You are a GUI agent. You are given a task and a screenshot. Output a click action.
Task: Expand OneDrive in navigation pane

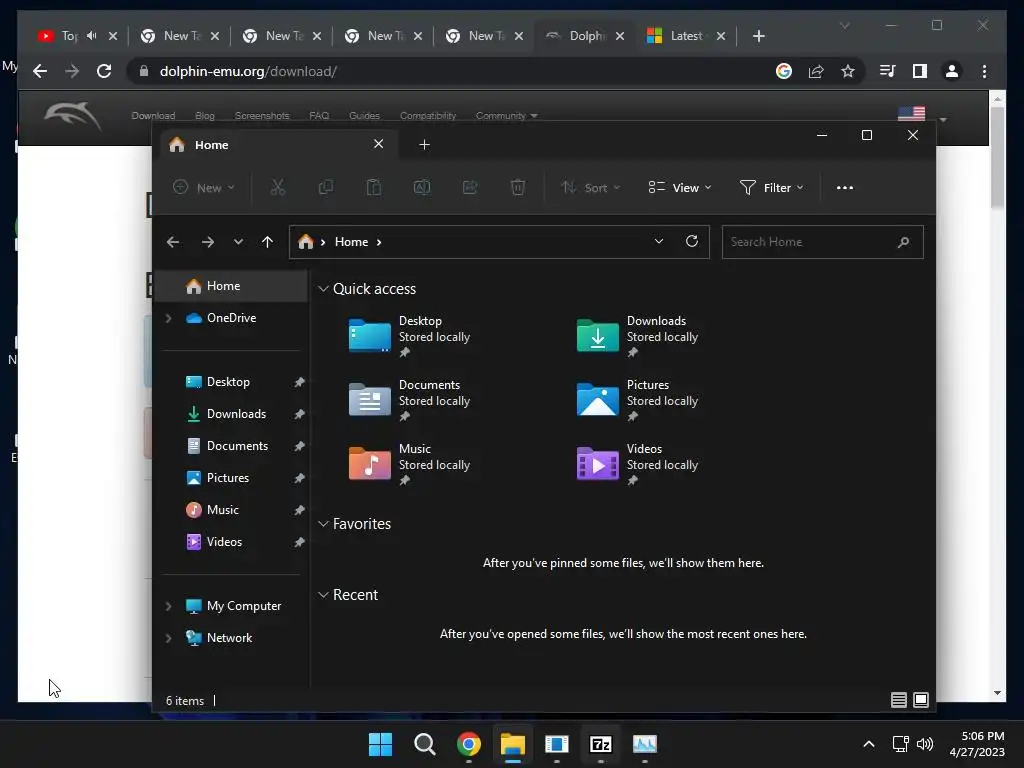tap(168, 318)
